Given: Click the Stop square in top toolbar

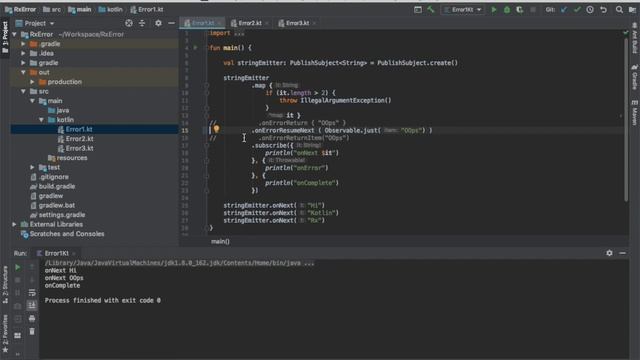Looking at the screenshot, I should point(533,9).
